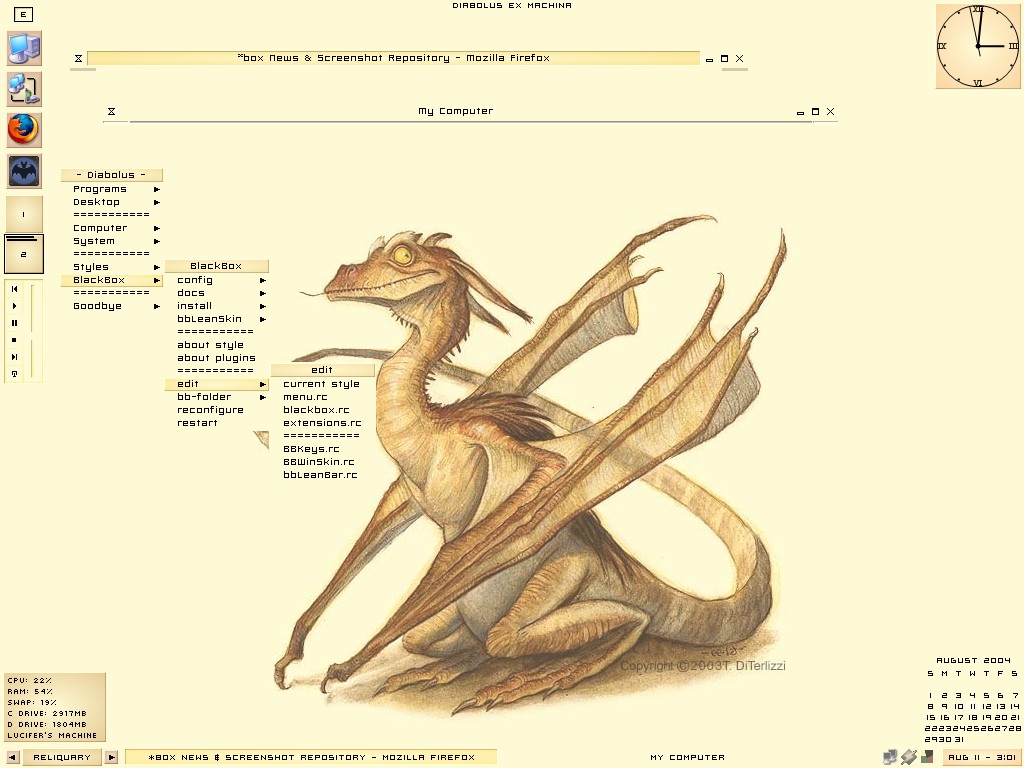Open the bb-folder submenu
This screenshot has width=1024, height=768.
pyautogui.click(x=217, y=397)
